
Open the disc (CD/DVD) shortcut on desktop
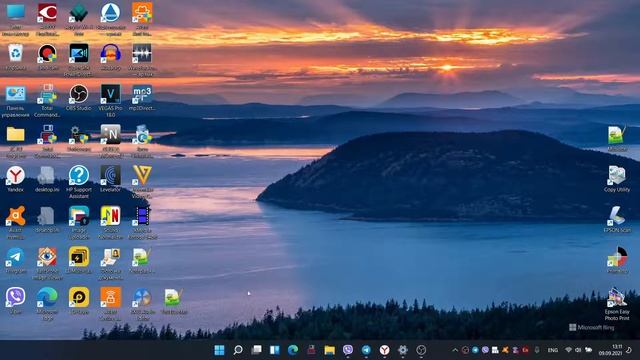pos(142,297)
